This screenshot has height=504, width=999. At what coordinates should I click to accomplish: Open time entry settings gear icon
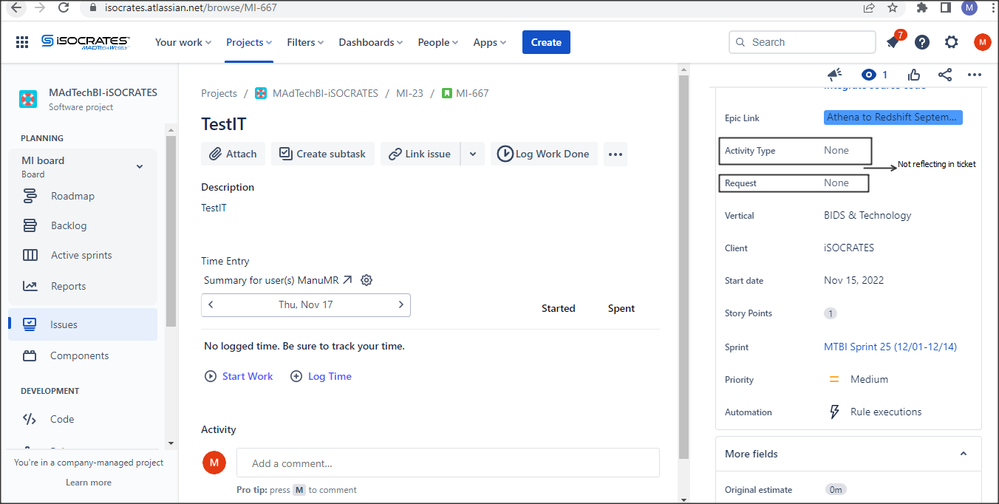(366, 280)
